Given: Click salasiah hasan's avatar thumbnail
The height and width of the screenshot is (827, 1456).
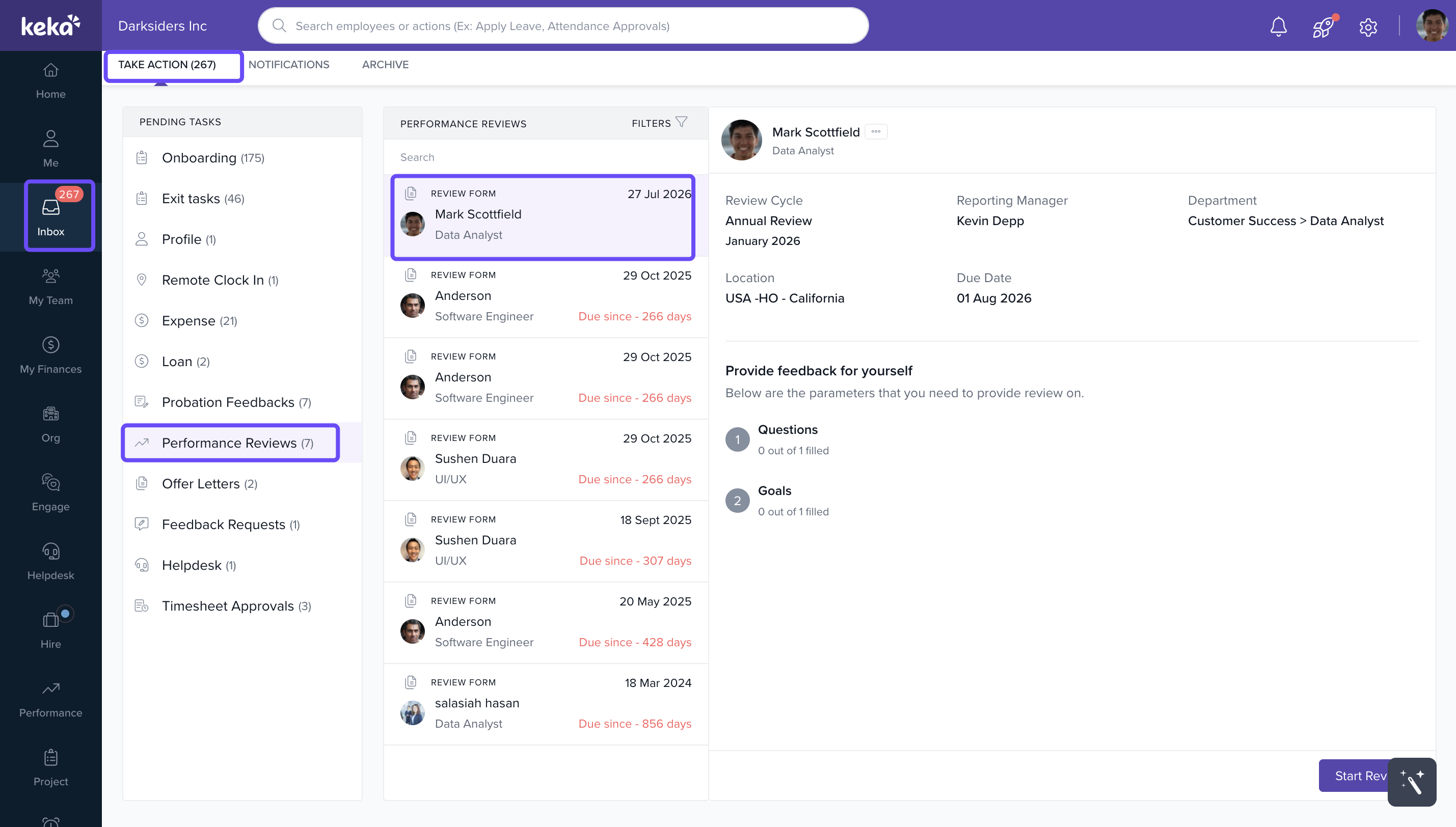Looking at the screenshot, I should pyautogui.click(x=413, y=713).
